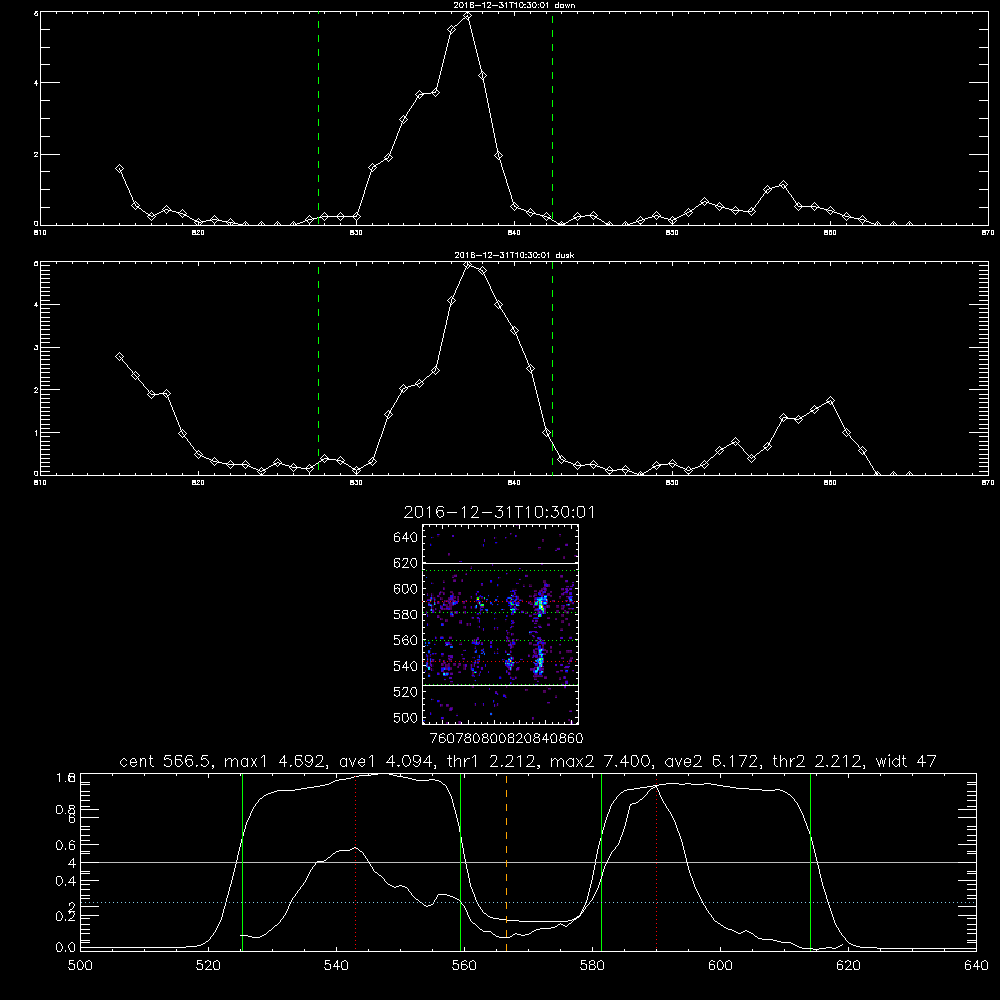Viewport: 1000px width, 1000px height.
Task: Click the dusk plot title text
Action: (x=514, y=255)
